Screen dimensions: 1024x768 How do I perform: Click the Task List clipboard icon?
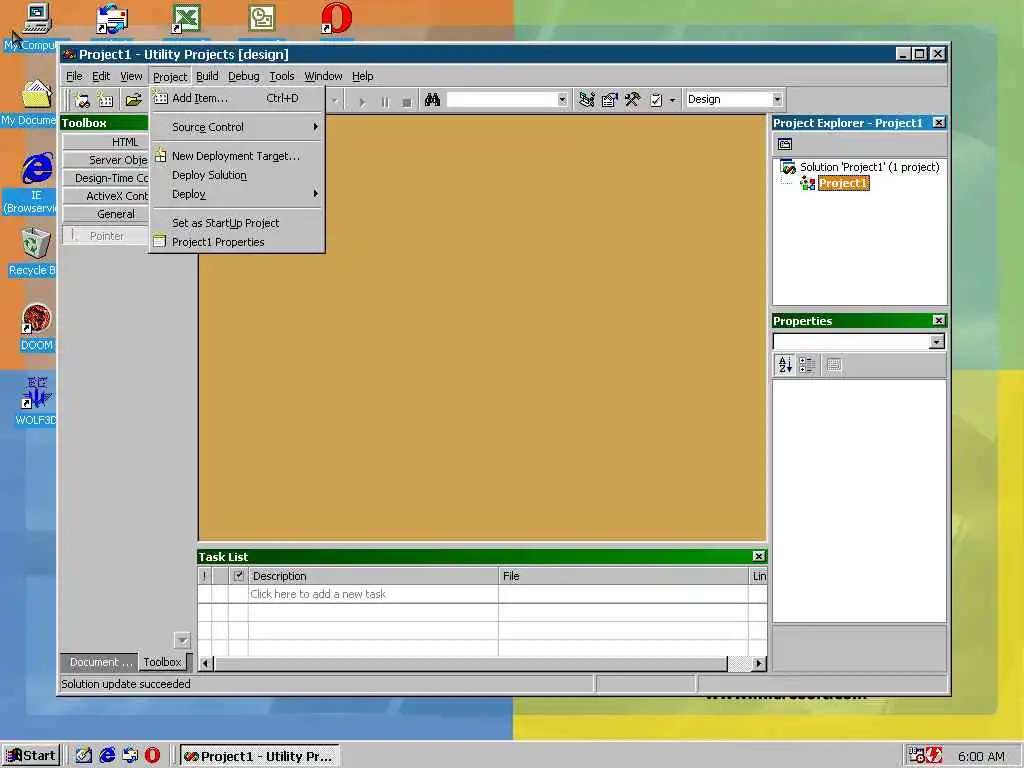pos(656,100)
